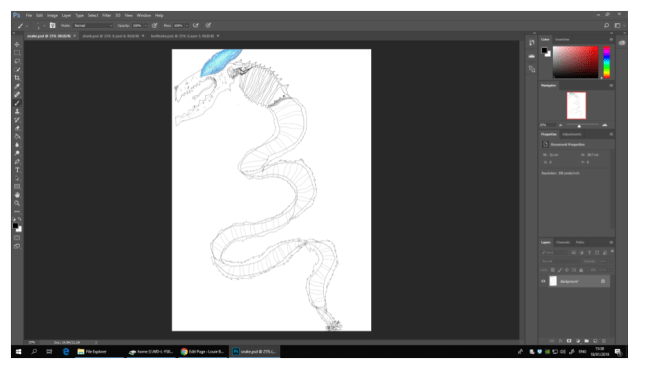Open the File menu
656x369 pixels.
(29, 15)
